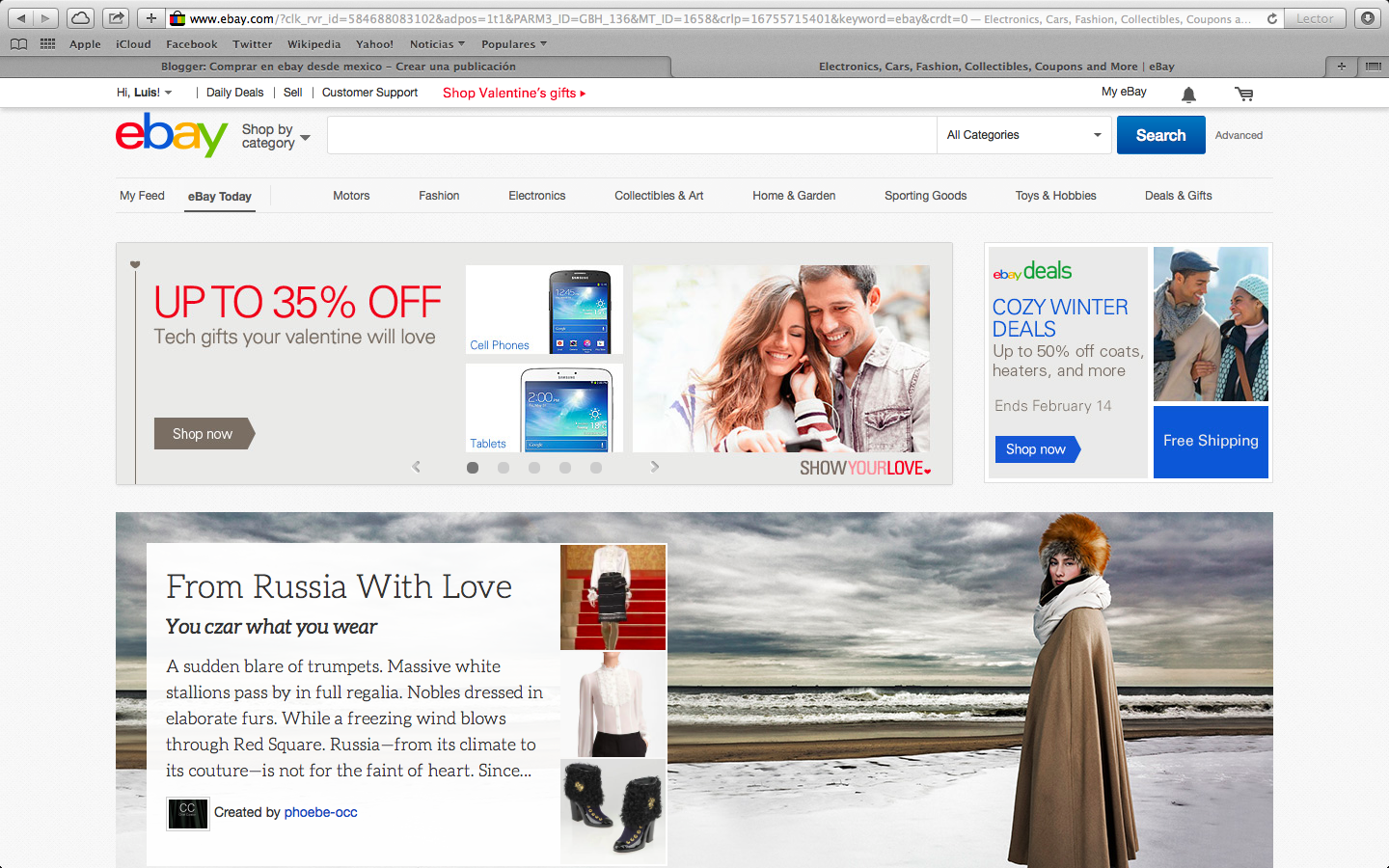Screen dimensions: 1389x868
Task: Activate Reader mode in the address bar
Action: pos(1314,17)
